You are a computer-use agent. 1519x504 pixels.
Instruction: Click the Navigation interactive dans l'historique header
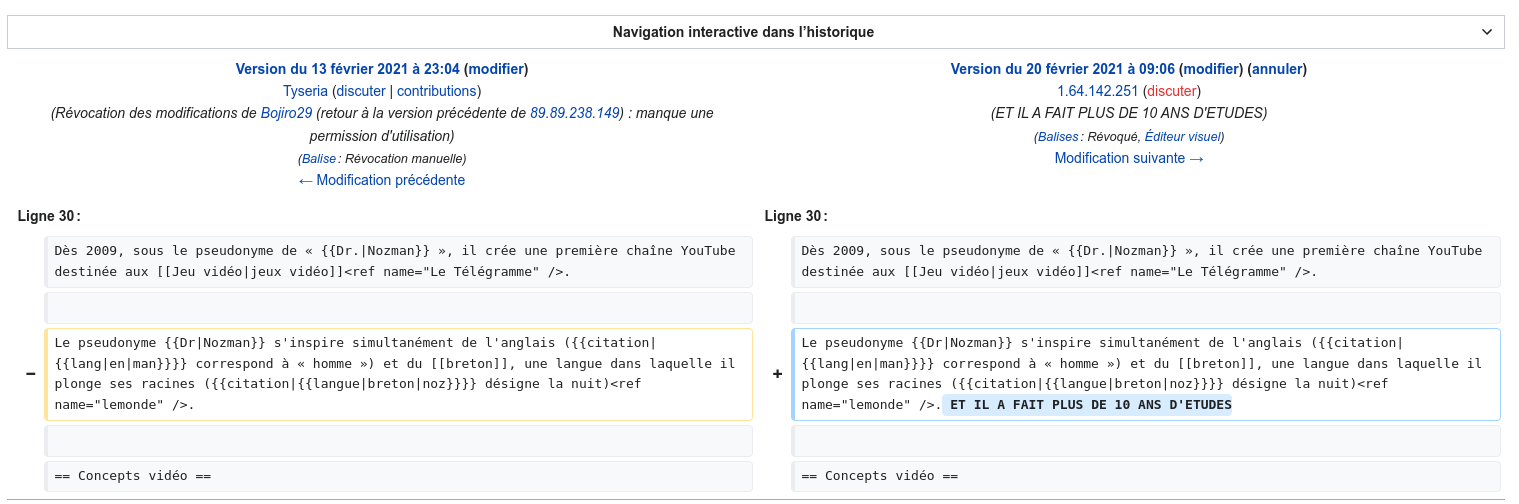pyautogui.click(x=743, y=32)
